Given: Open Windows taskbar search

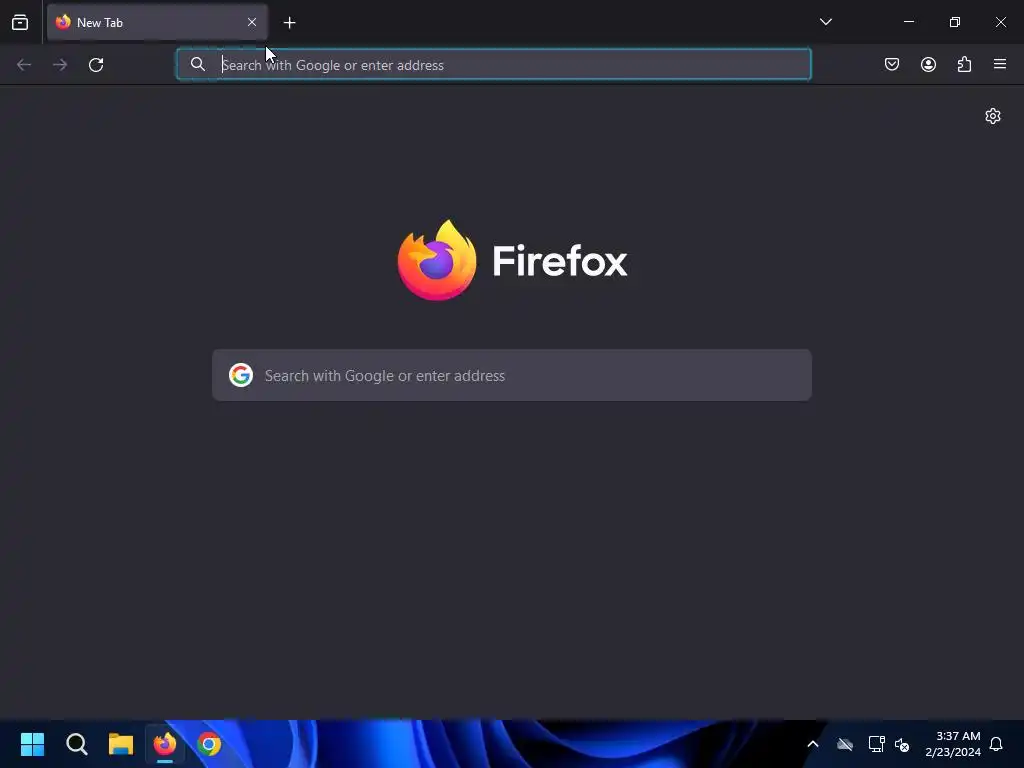Looking at the screenshot, I should [x=76, y=744].
